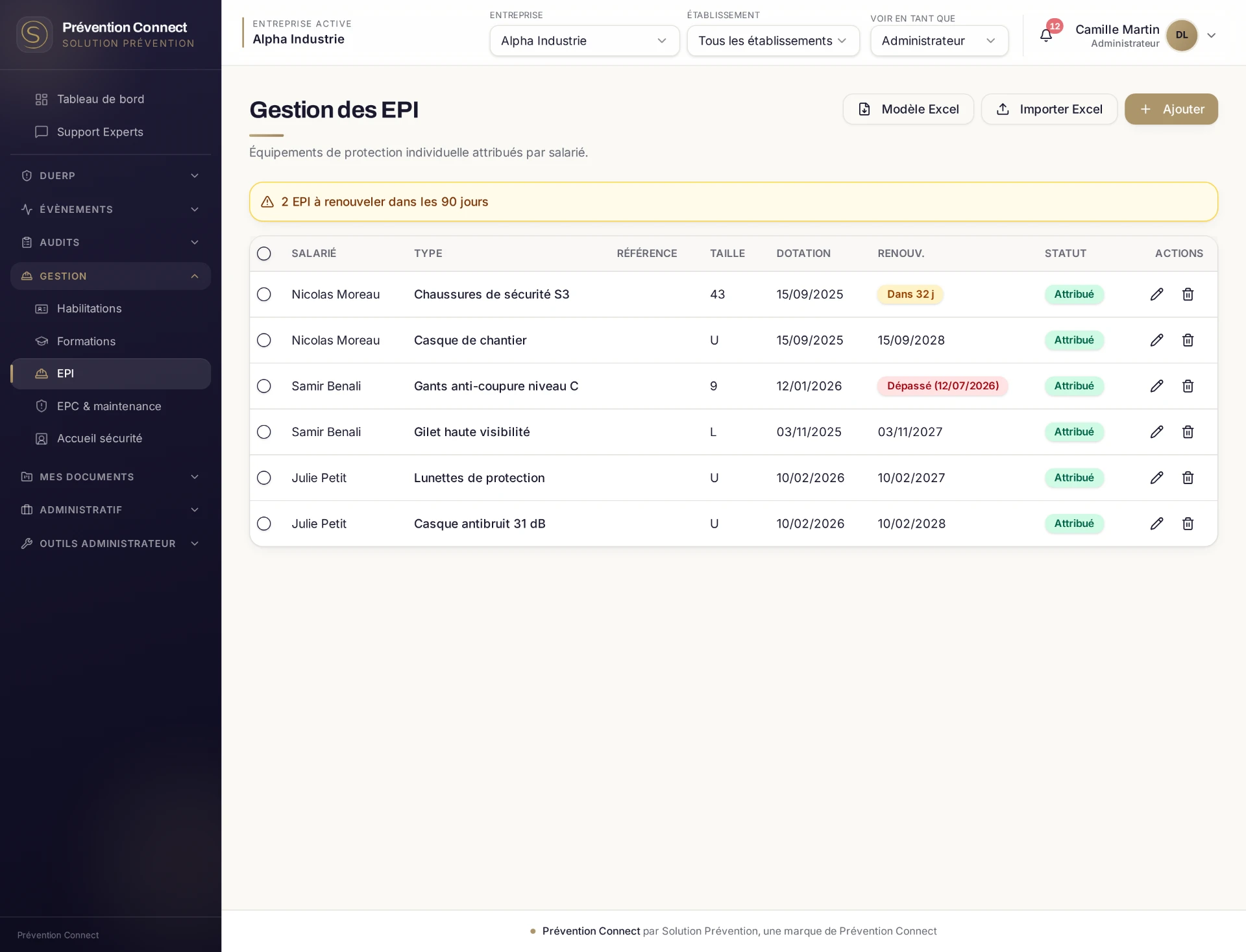This screenshot has width=1246, height=952.
Task: Click Attribué status of Lunettes de protection
Action: click(1074, 478)
